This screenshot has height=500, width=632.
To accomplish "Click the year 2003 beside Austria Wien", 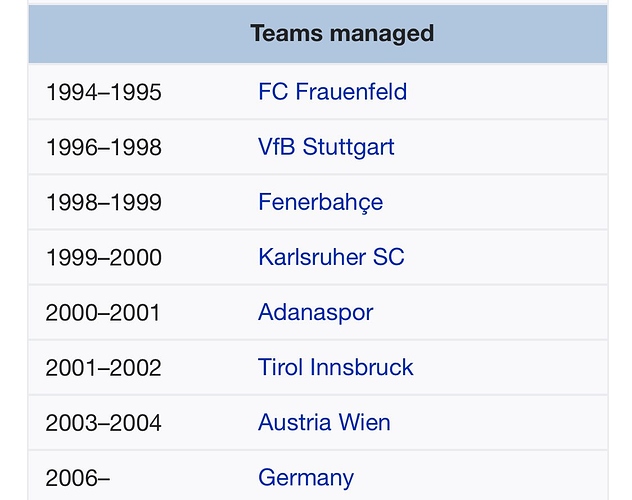I will (72, 422).
